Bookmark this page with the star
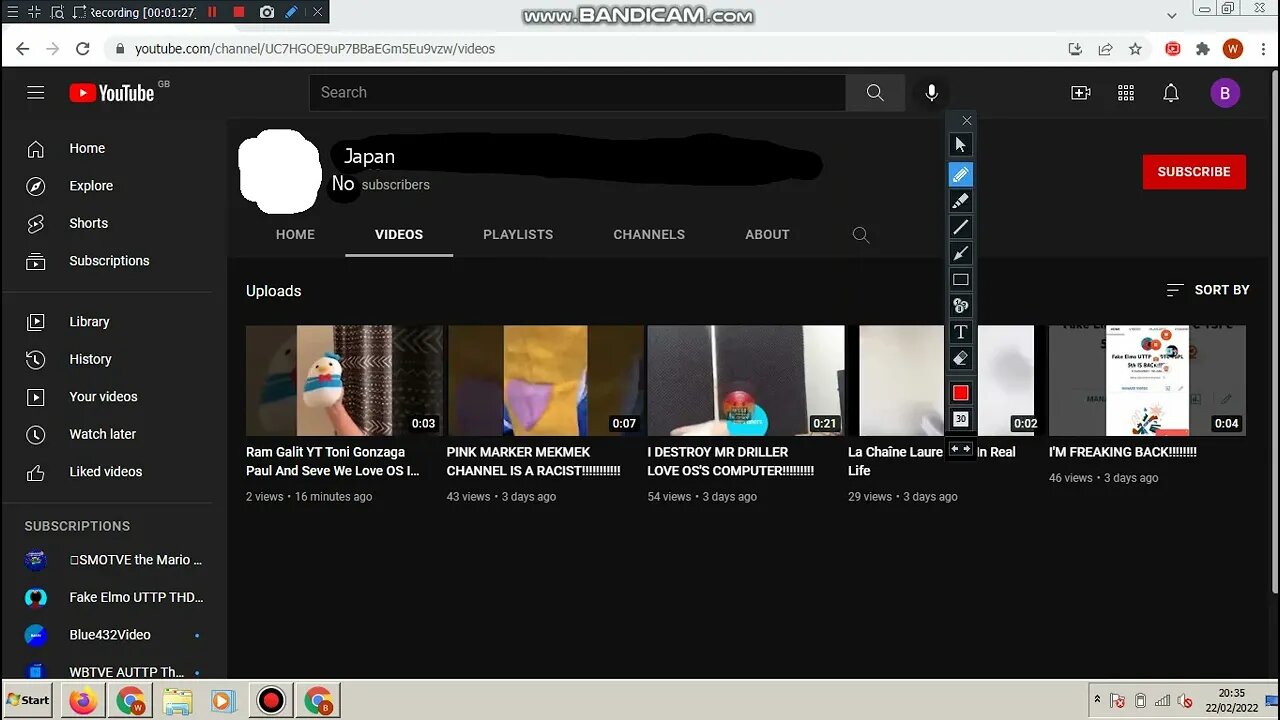The width and height of the screenshot is (1280, 720). click(1135, 48)
